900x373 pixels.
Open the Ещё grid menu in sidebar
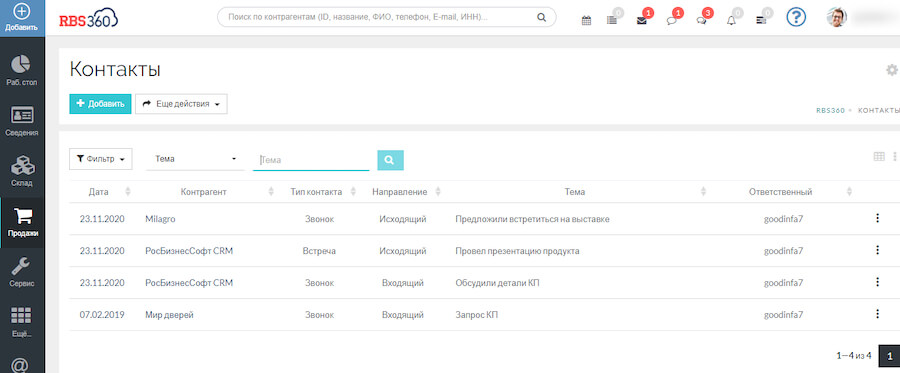pyautogui.click(x=22, y=321)
